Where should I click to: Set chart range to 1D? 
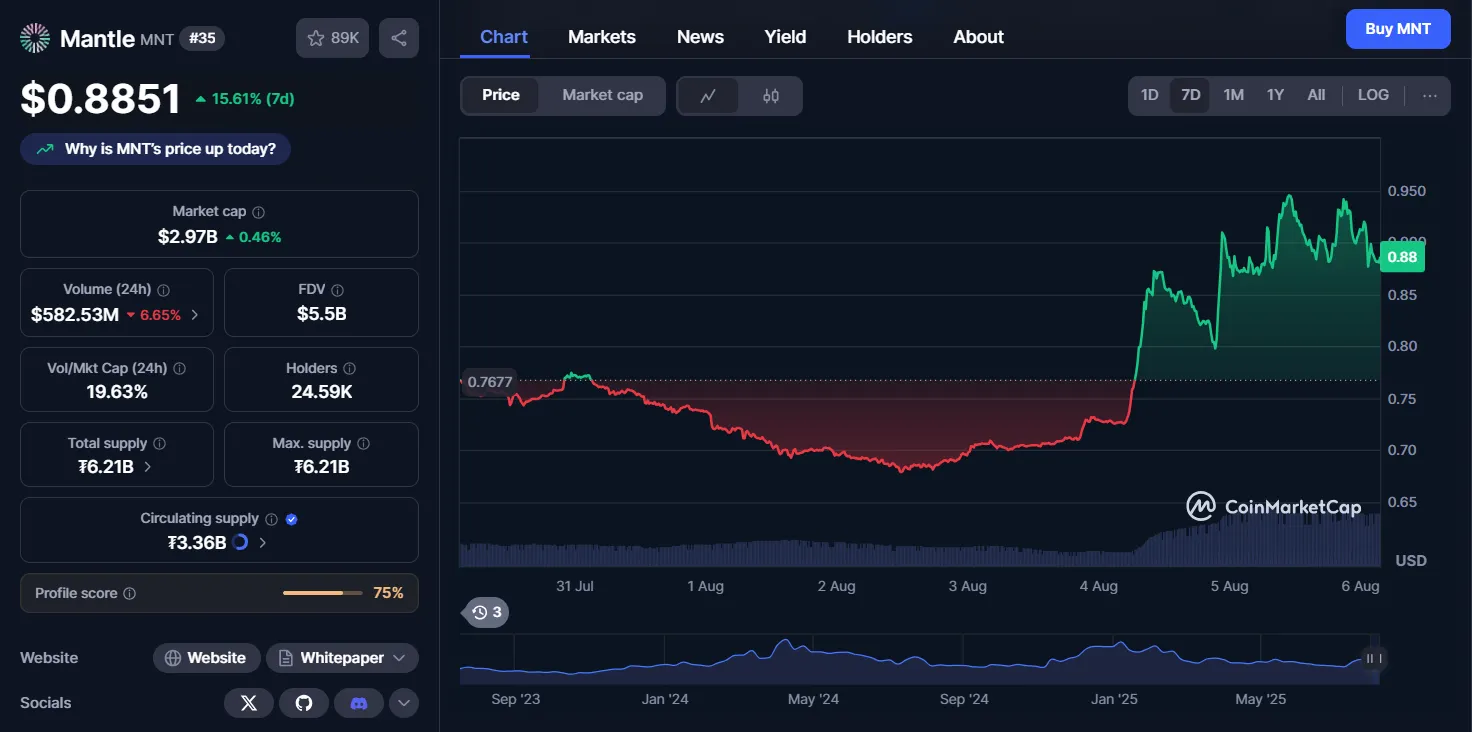click(x=1150, y=95)
